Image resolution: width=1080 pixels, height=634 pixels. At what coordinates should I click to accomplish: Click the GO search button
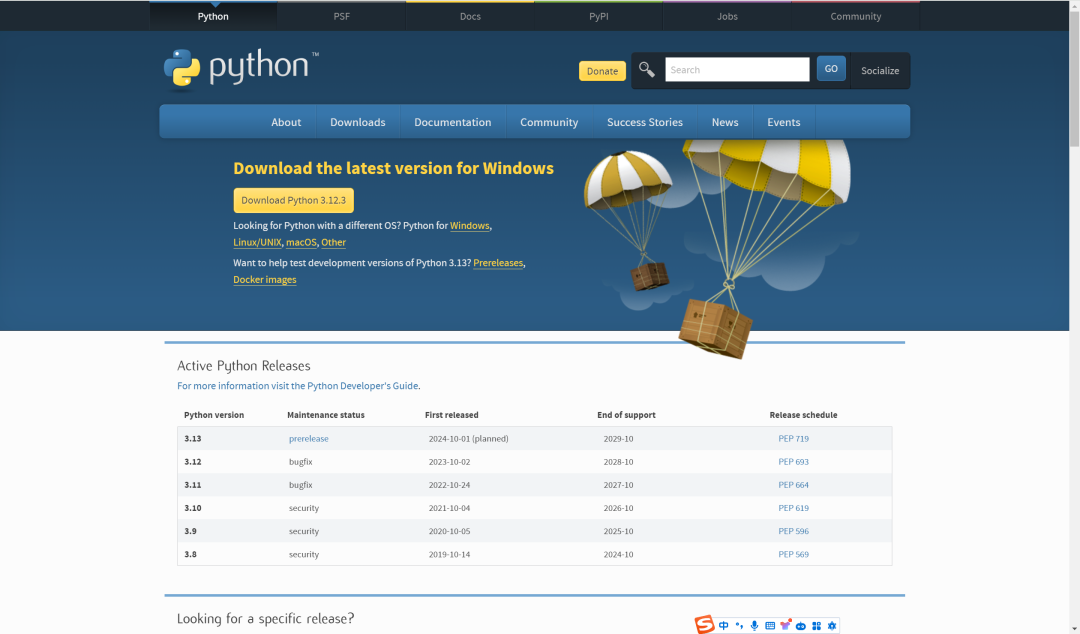point(831,69)
